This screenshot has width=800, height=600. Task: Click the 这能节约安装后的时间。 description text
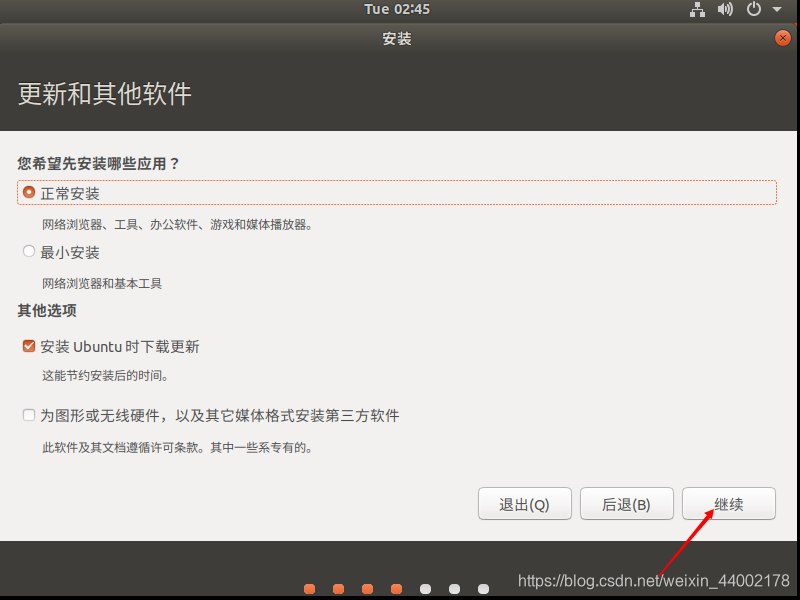click(x=105, y=376)
